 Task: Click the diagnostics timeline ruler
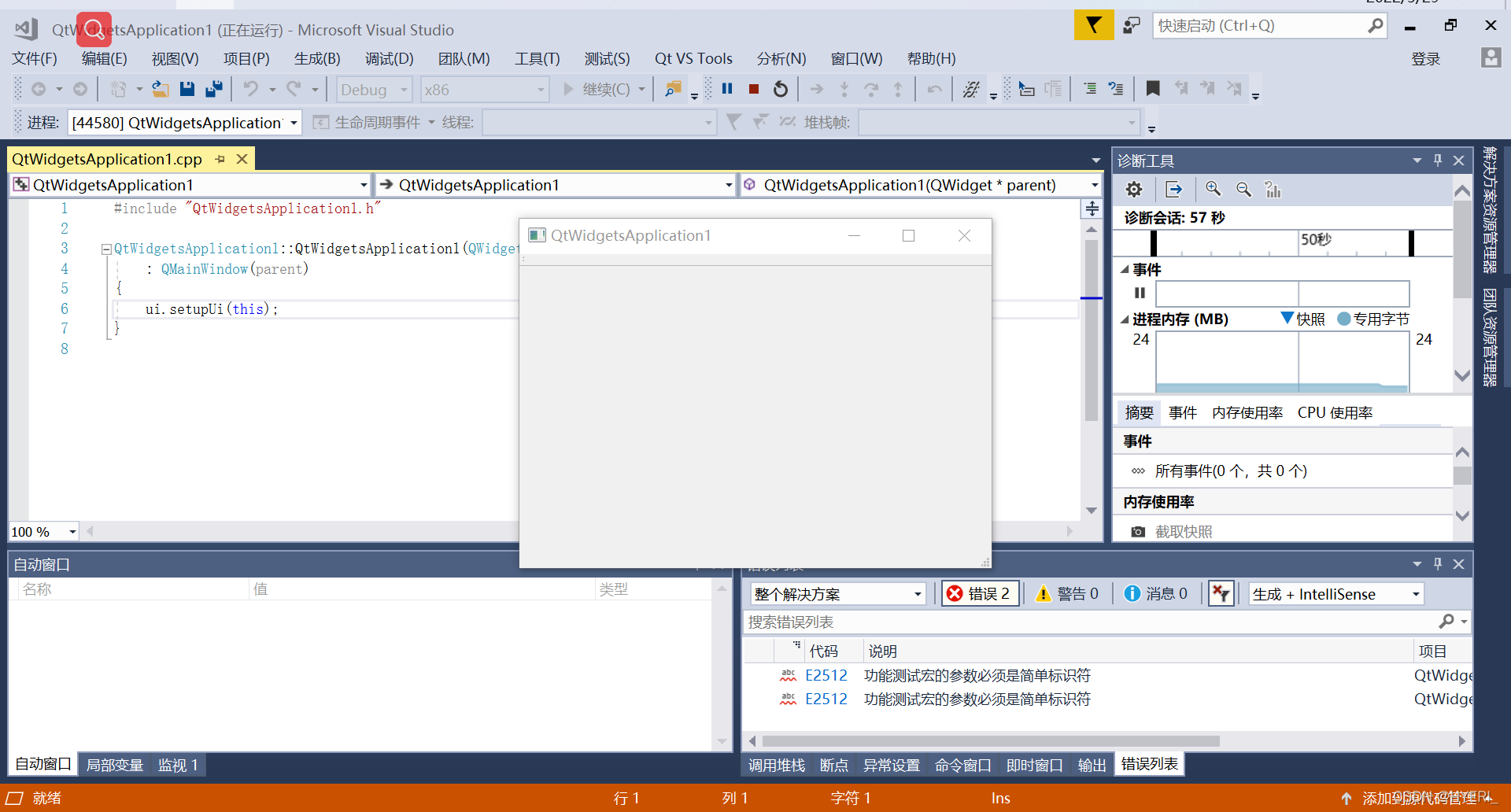1283,243
